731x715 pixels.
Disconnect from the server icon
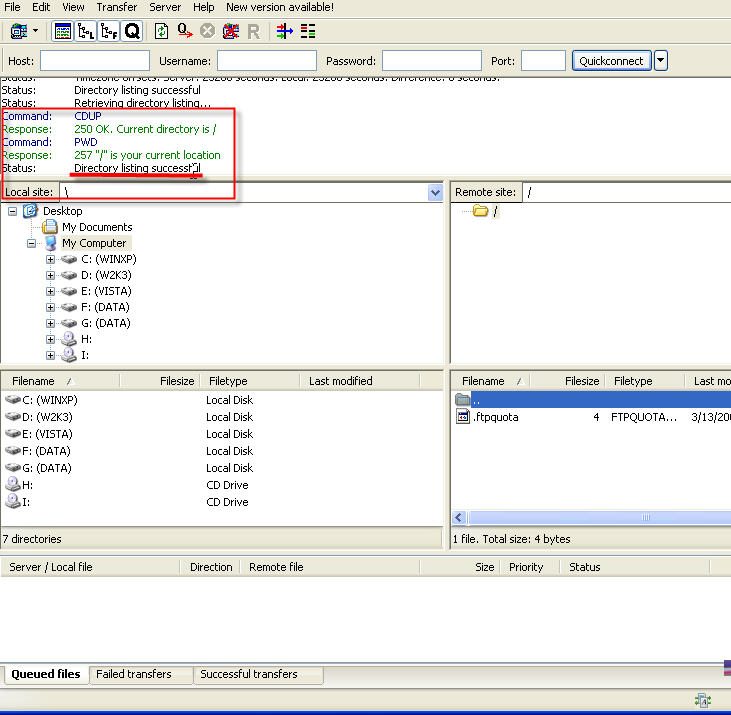[x=231, y=32]
